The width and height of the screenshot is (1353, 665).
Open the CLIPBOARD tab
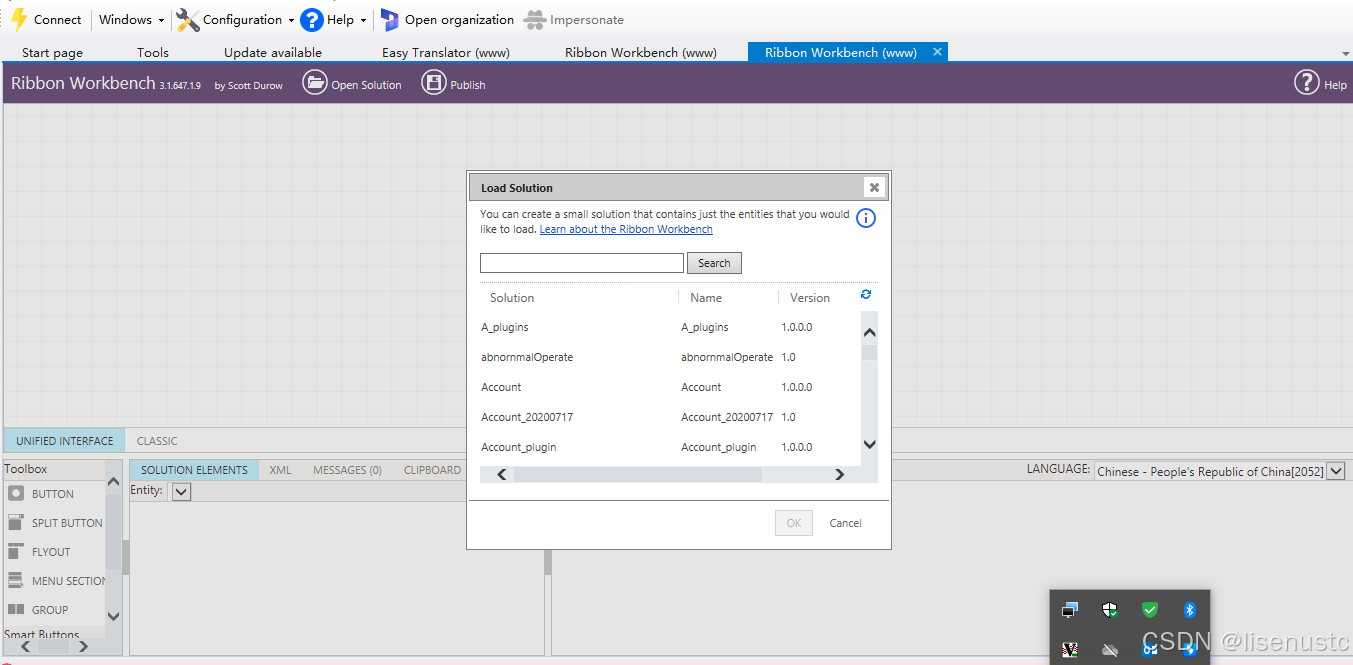pos(432,470)
